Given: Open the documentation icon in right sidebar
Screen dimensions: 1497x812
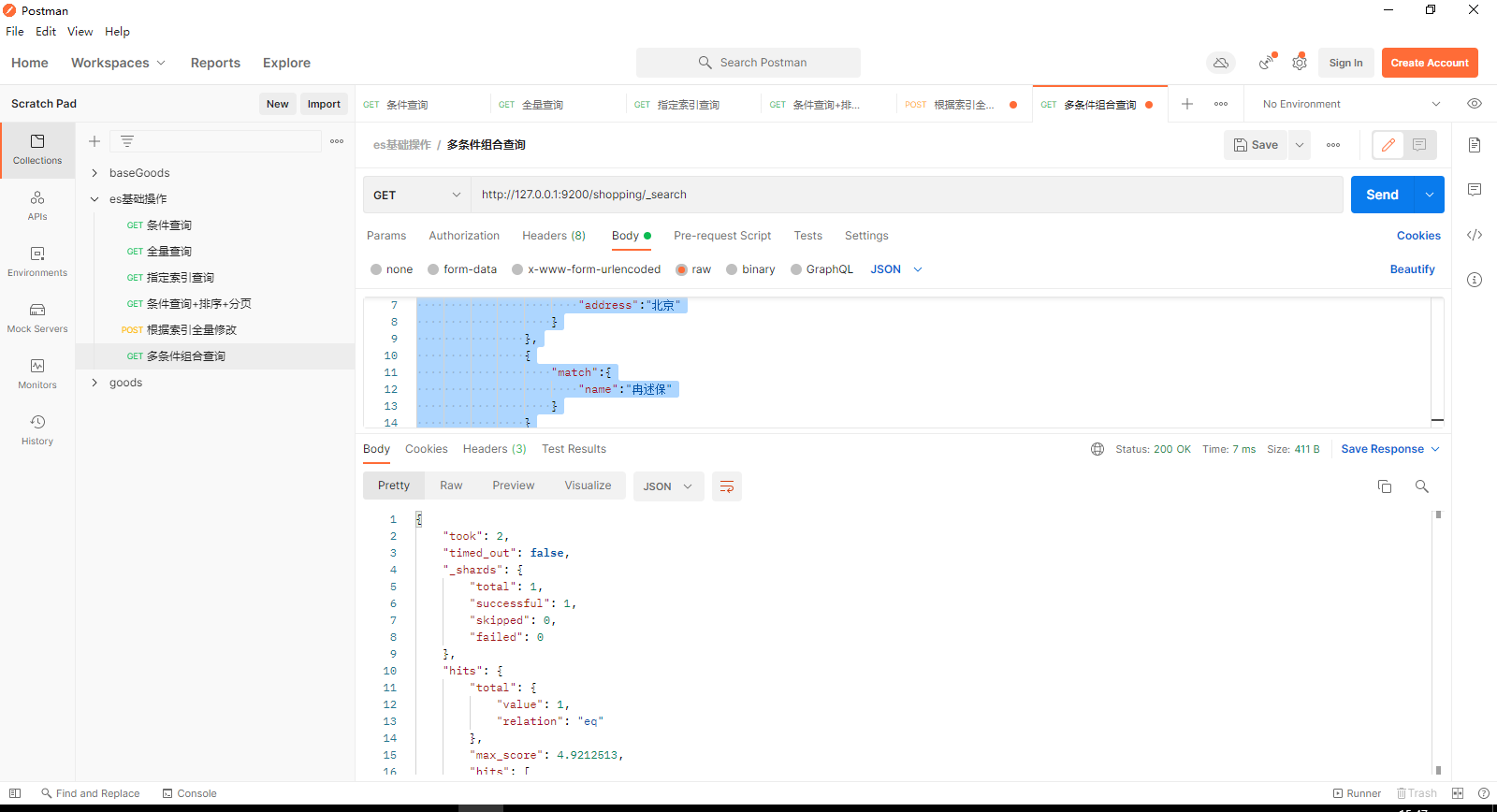Looking at the screenshot, I should [x=1475, y=145].
